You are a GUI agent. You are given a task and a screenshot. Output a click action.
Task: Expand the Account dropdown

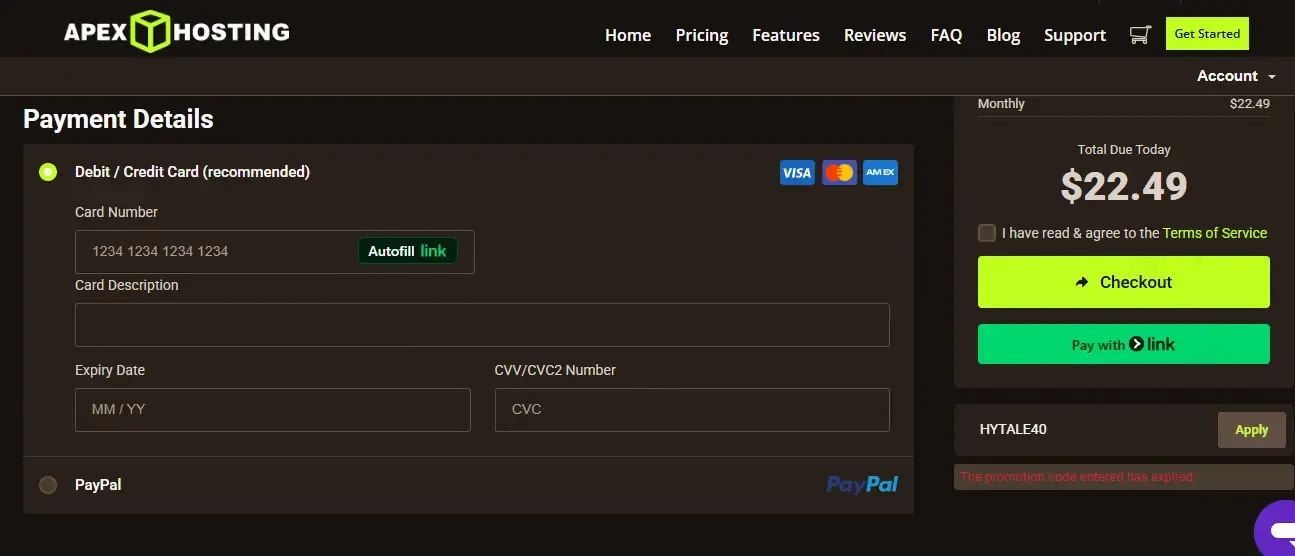tap(1236, 76)
